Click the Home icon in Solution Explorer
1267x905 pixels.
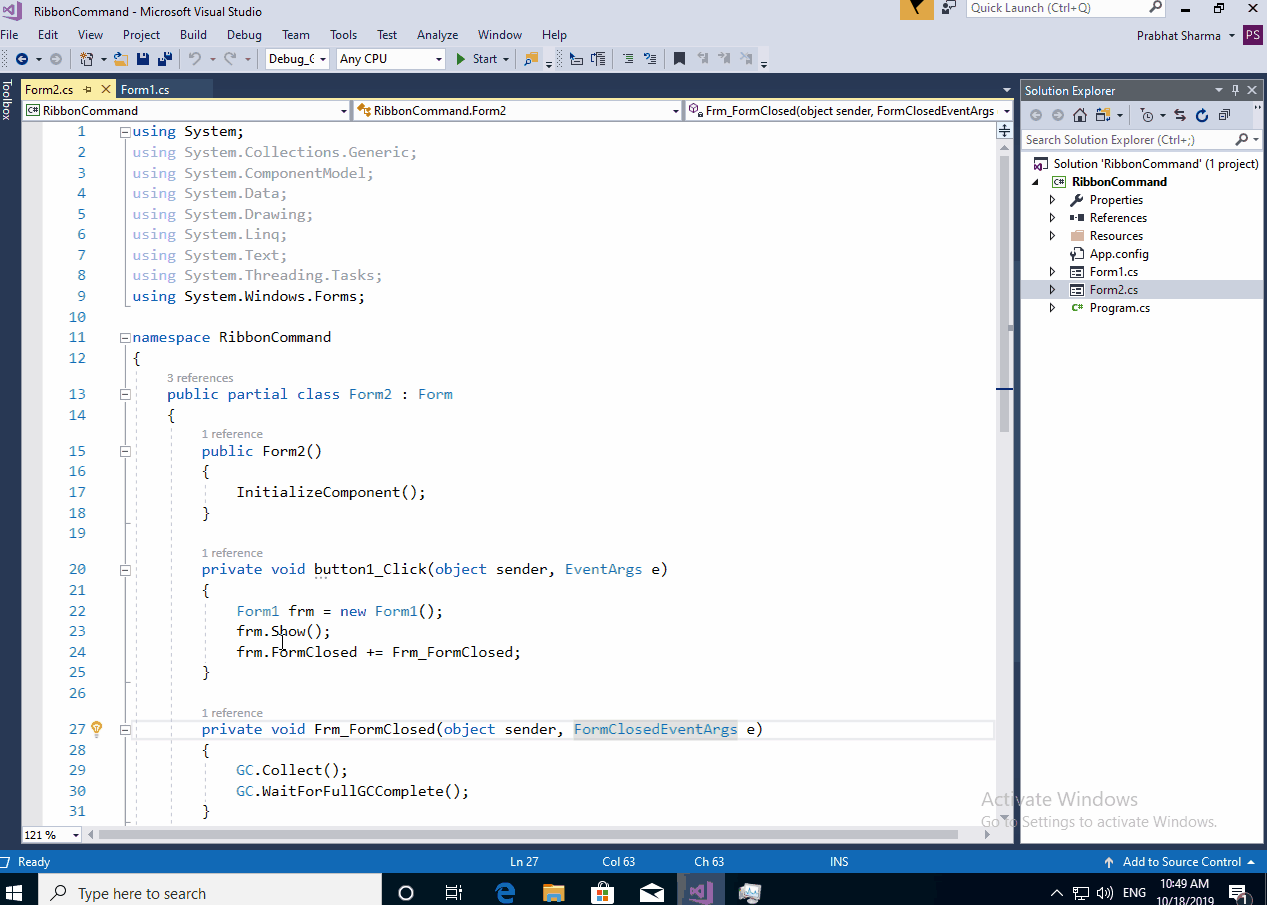pos(1080,115)
